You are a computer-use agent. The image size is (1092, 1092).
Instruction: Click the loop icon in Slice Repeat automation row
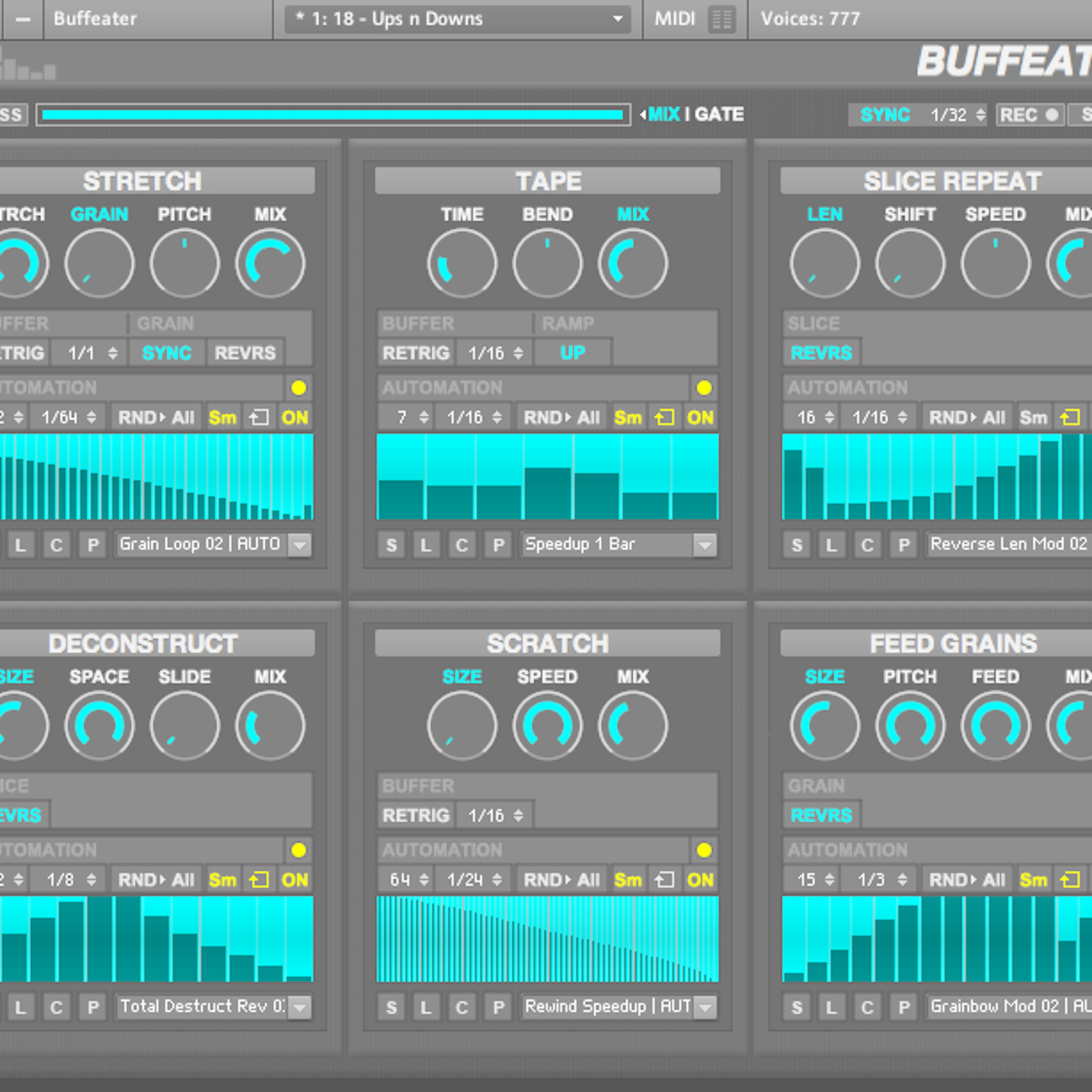[1070, 418]
